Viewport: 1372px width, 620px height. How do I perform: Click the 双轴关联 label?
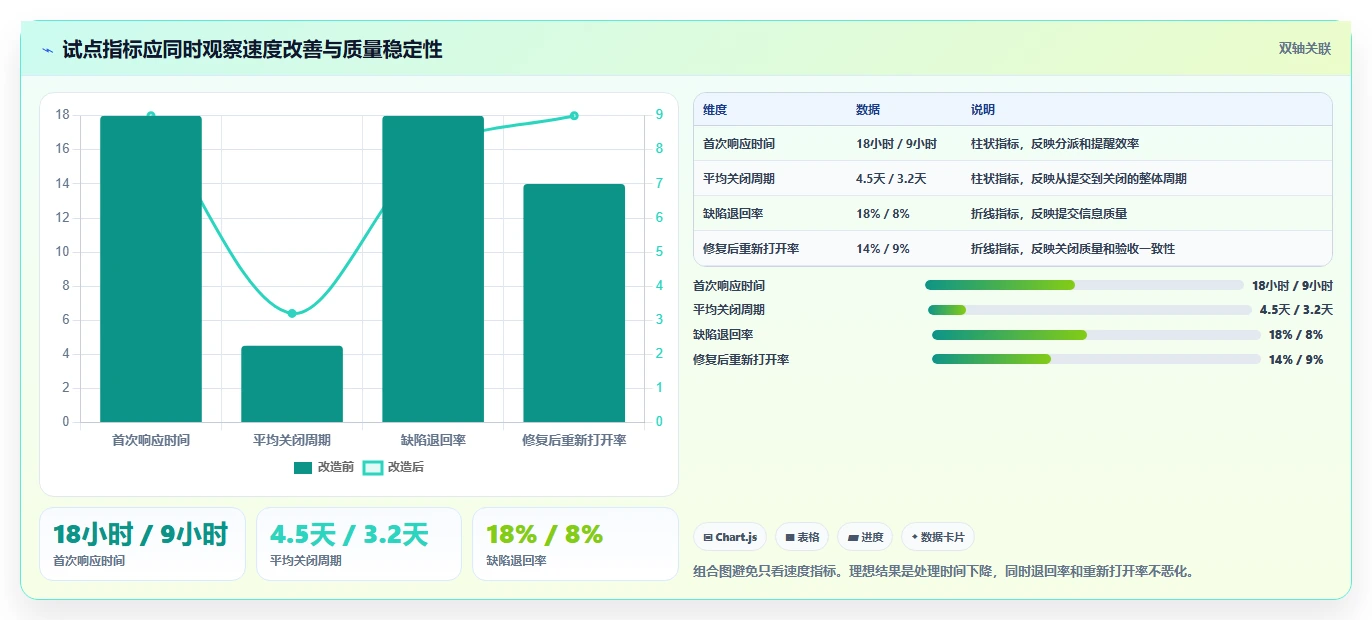coord(1305,49)
